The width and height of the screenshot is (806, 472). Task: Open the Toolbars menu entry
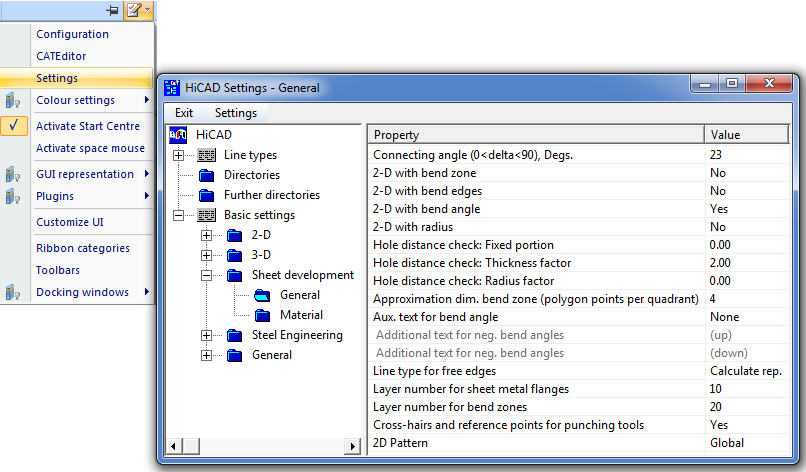58,270
